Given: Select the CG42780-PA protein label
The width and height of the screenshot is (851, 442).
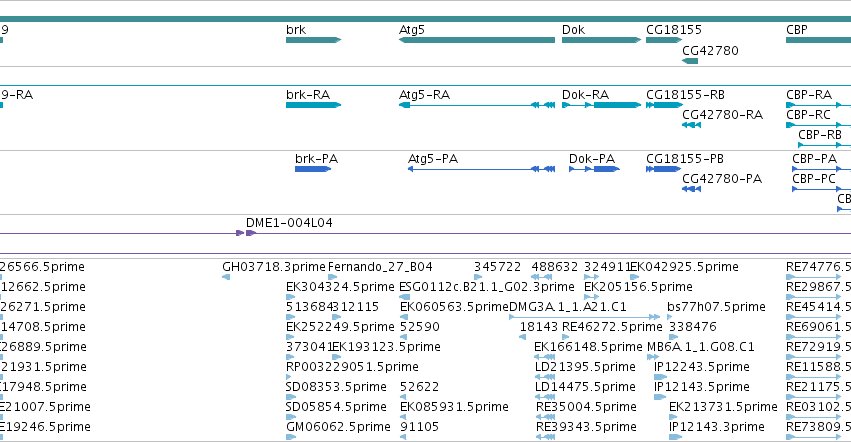Looking at the screenshot, I should click(x=722, y=179).
